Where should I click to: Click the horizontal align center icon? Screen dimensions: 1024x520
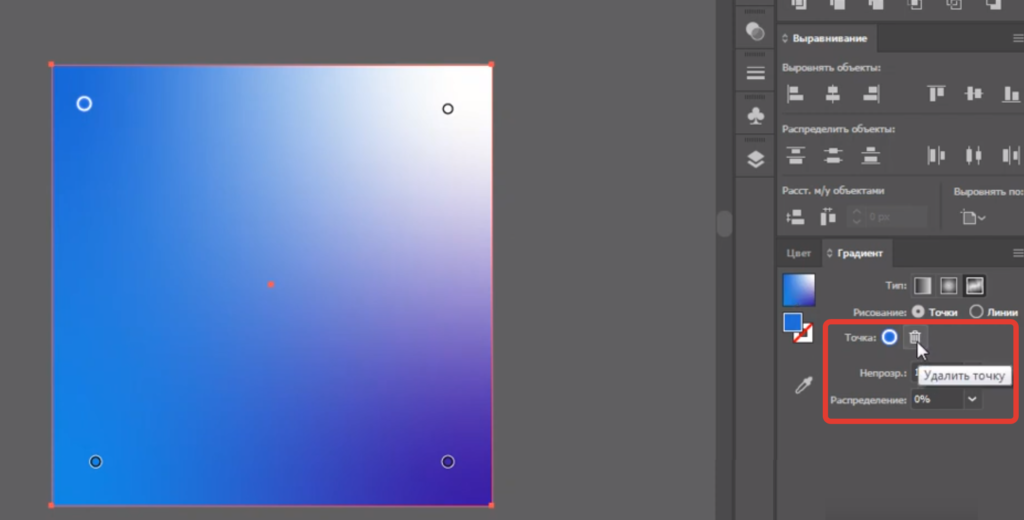coord(833,94)
